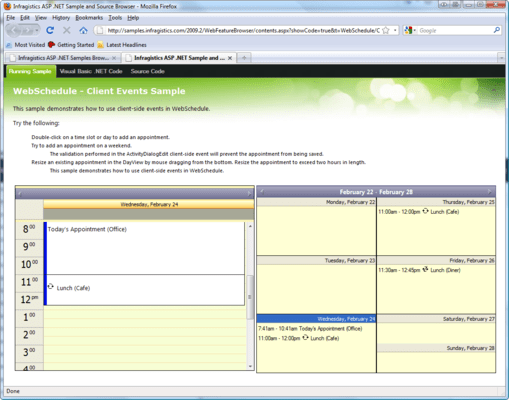
Task: Click the Monday, February 22 header
Action: pos(316,202)
